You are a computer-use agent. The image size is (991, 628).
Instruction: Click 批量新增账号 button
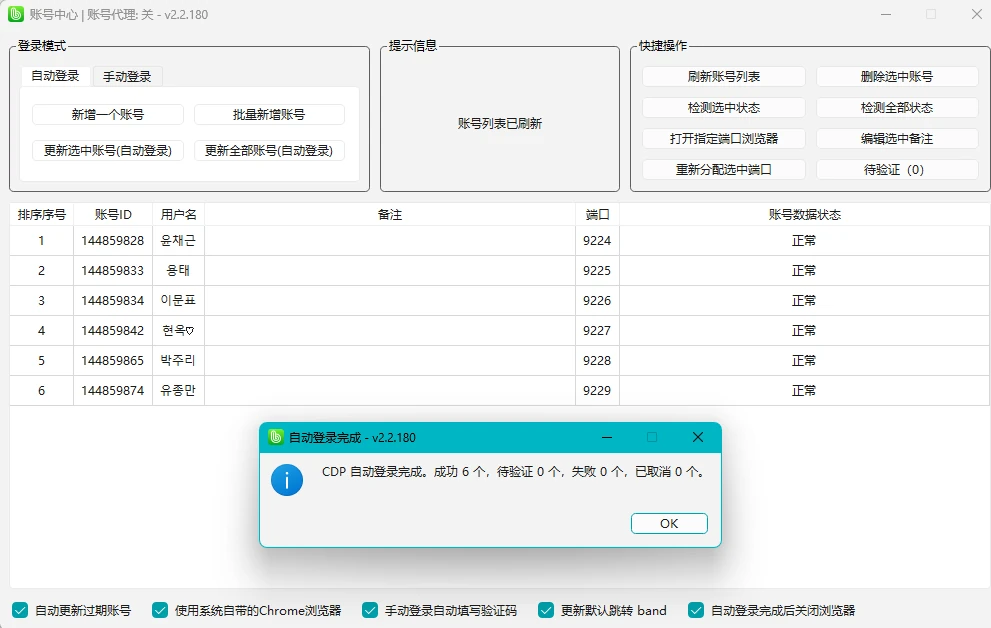(x=269, y=114)
